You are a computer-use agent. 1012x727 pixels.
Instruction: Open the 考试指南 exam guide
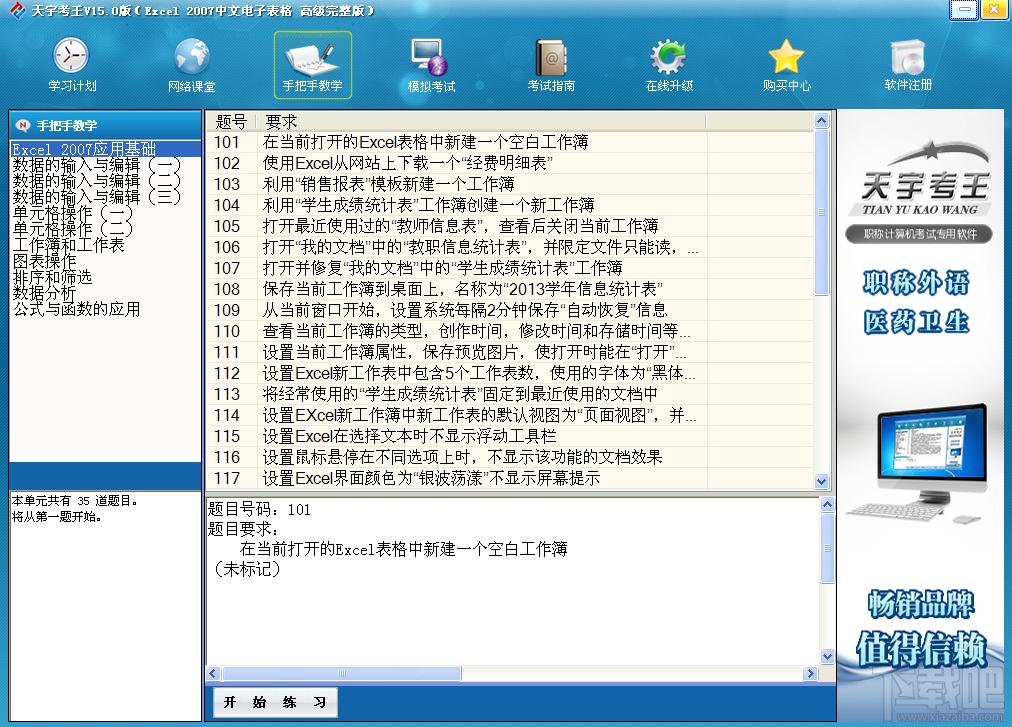click(549, 60)
